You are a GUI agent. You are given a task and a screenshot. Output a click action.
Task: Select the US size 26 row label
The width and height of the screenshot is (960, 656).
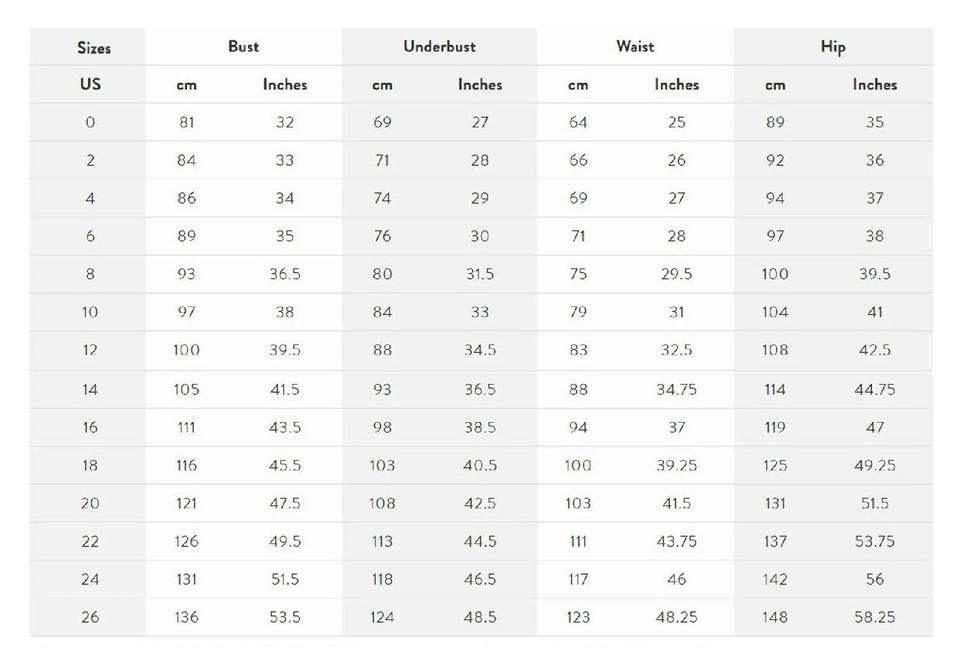pos(90,617)
